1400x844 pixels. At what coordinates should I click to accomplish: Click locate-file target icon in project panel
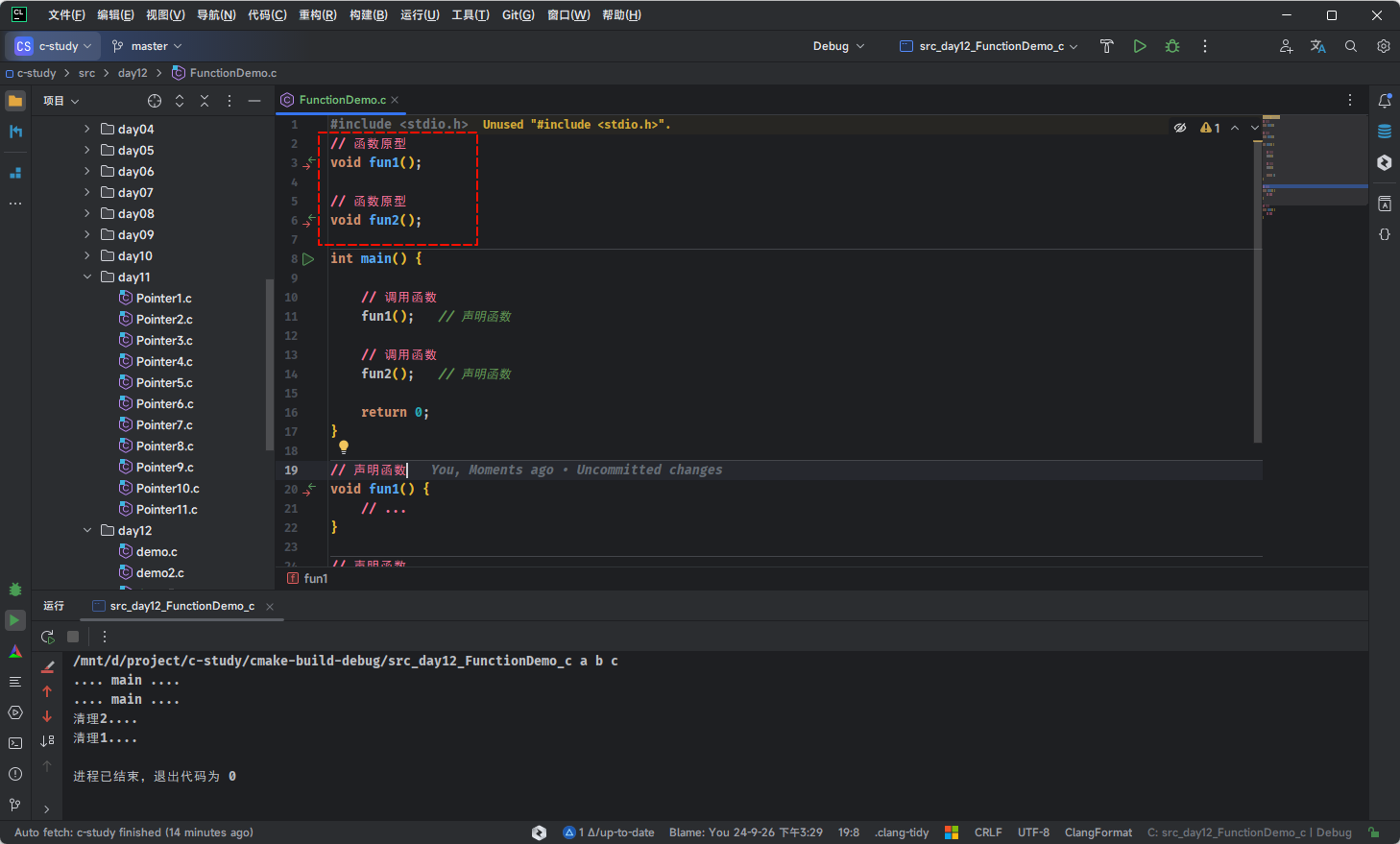(155, 101)
